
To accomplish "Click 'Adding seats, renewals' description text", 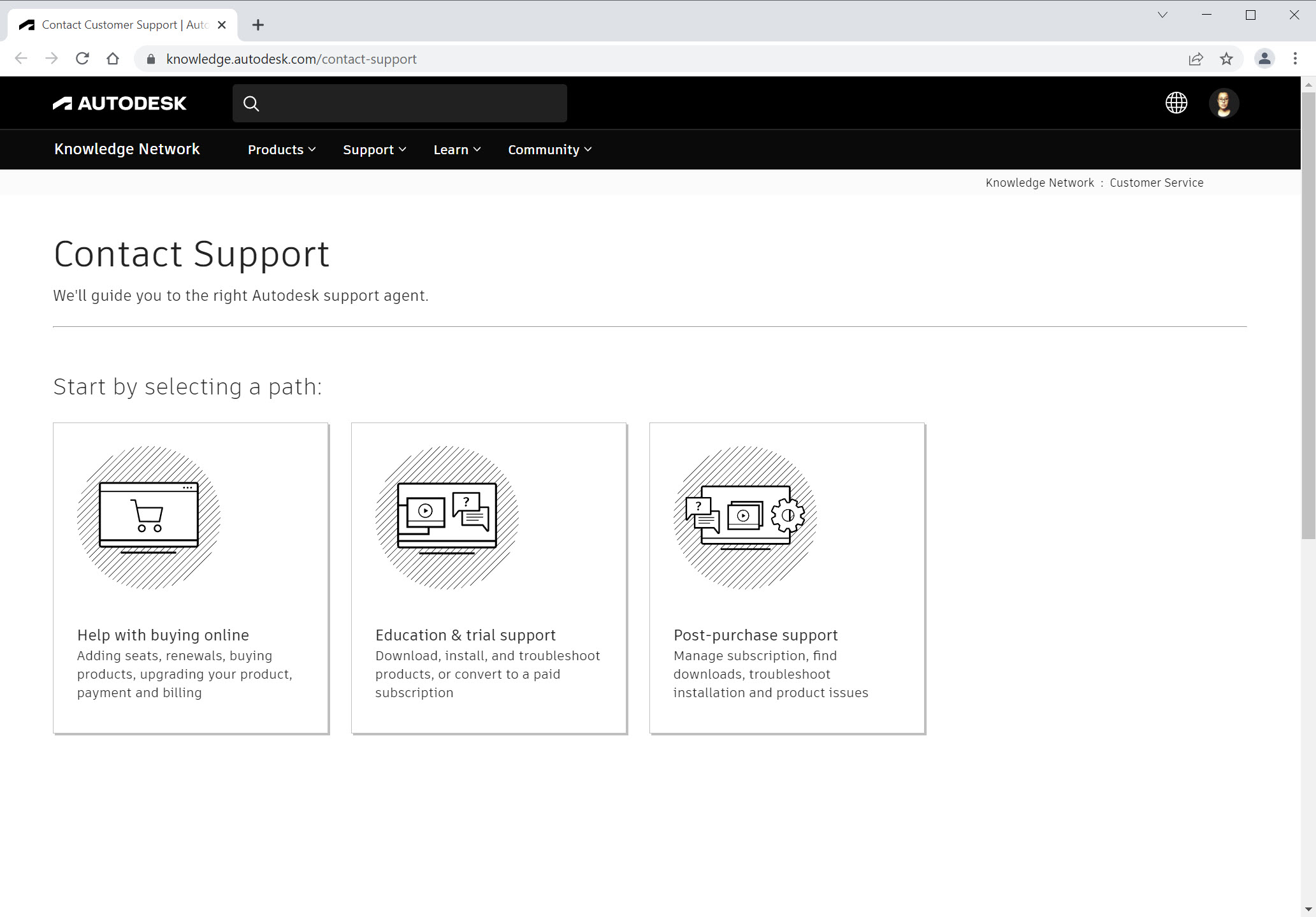I will tap(185, 674).
